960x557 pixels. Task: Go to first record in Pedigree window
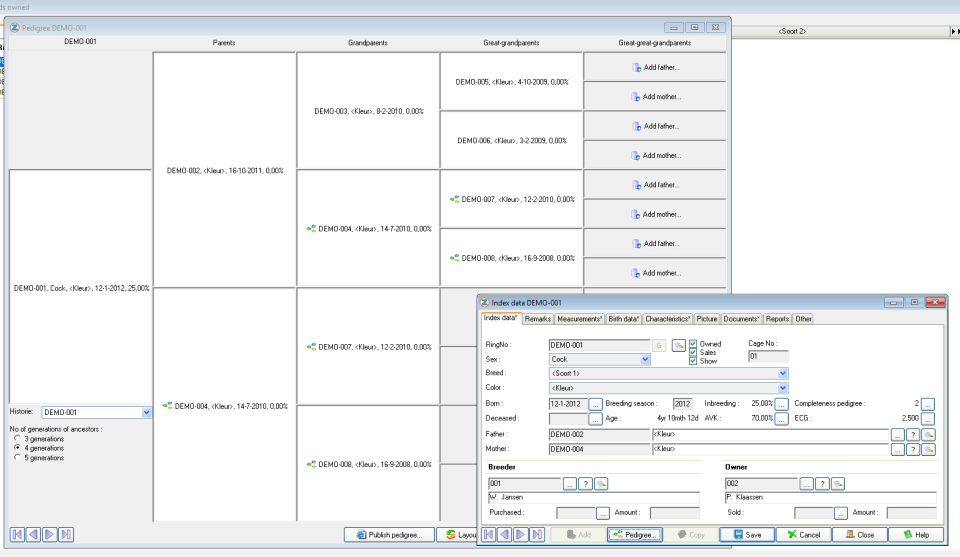[17, 534]
